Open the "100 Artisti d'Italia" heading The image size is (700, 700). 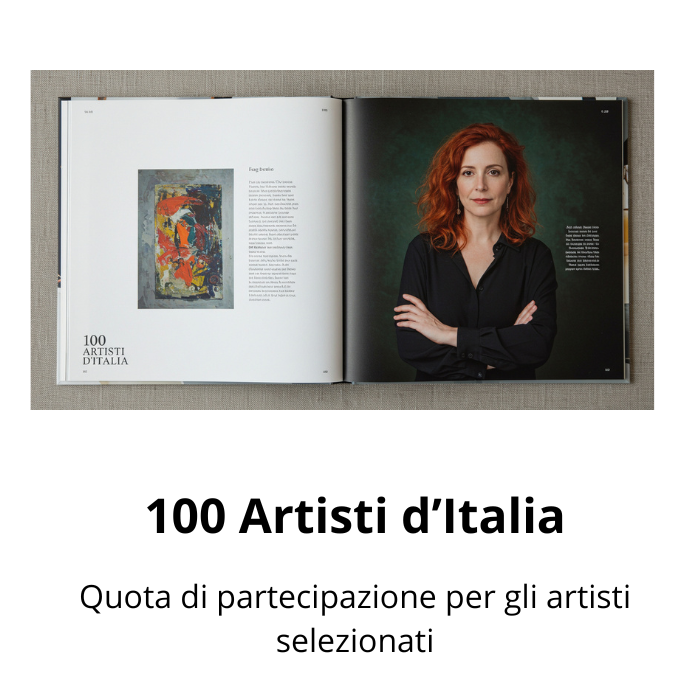(x=354, y=516)
